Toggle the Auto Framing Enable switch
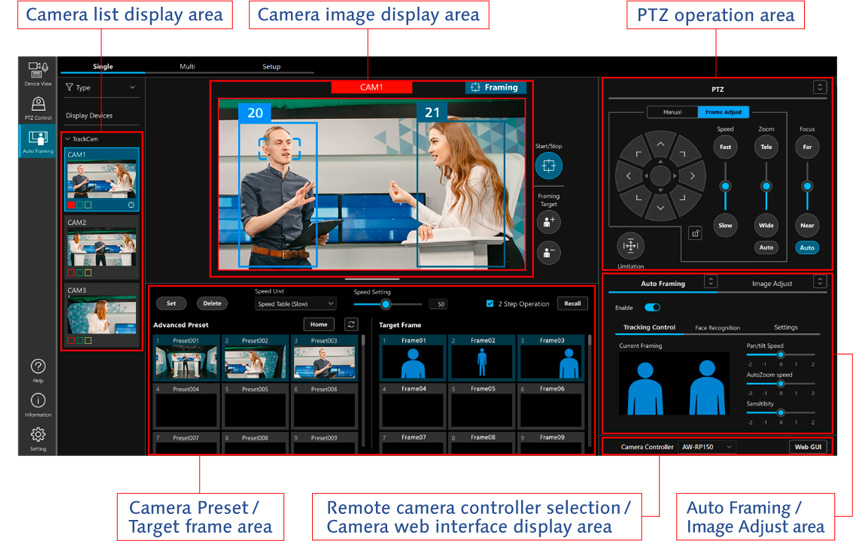 coord(652,307)
